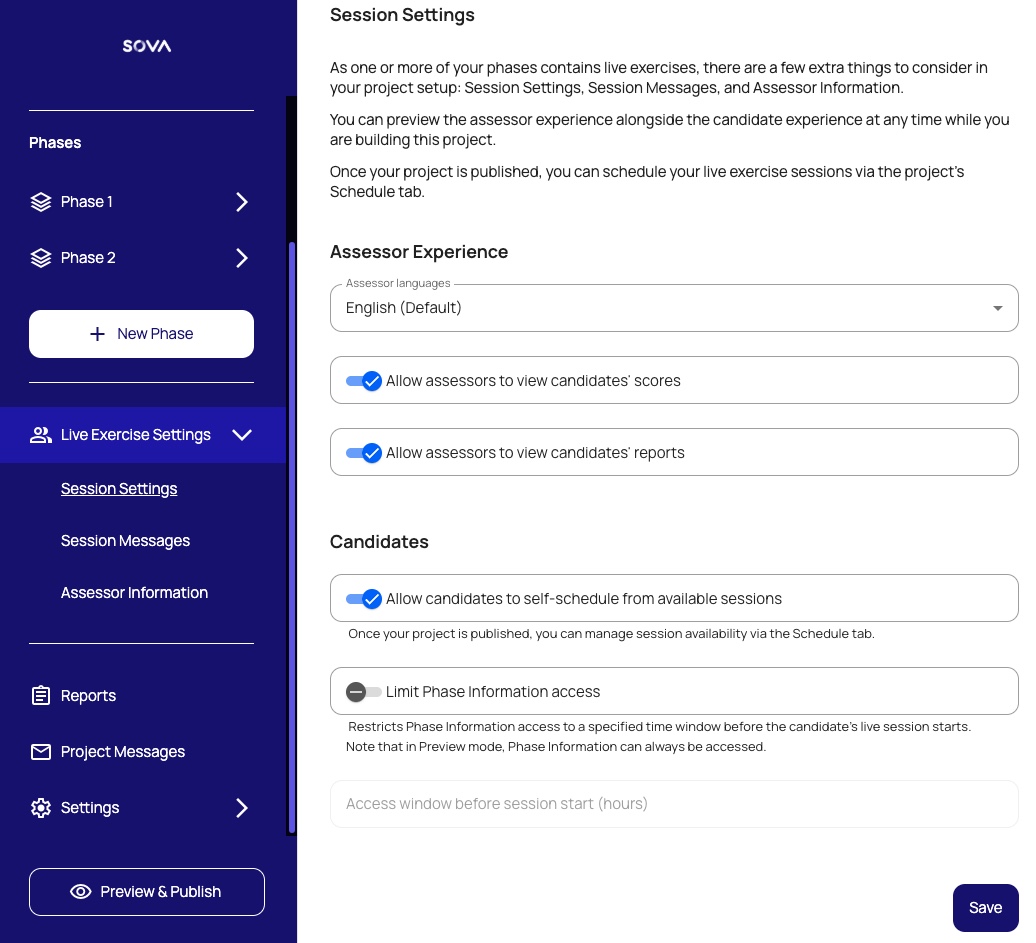This screenshot has height=943, width=1036.
Task: Expand Phase 1 with its chevron
Action: [241, 202]
